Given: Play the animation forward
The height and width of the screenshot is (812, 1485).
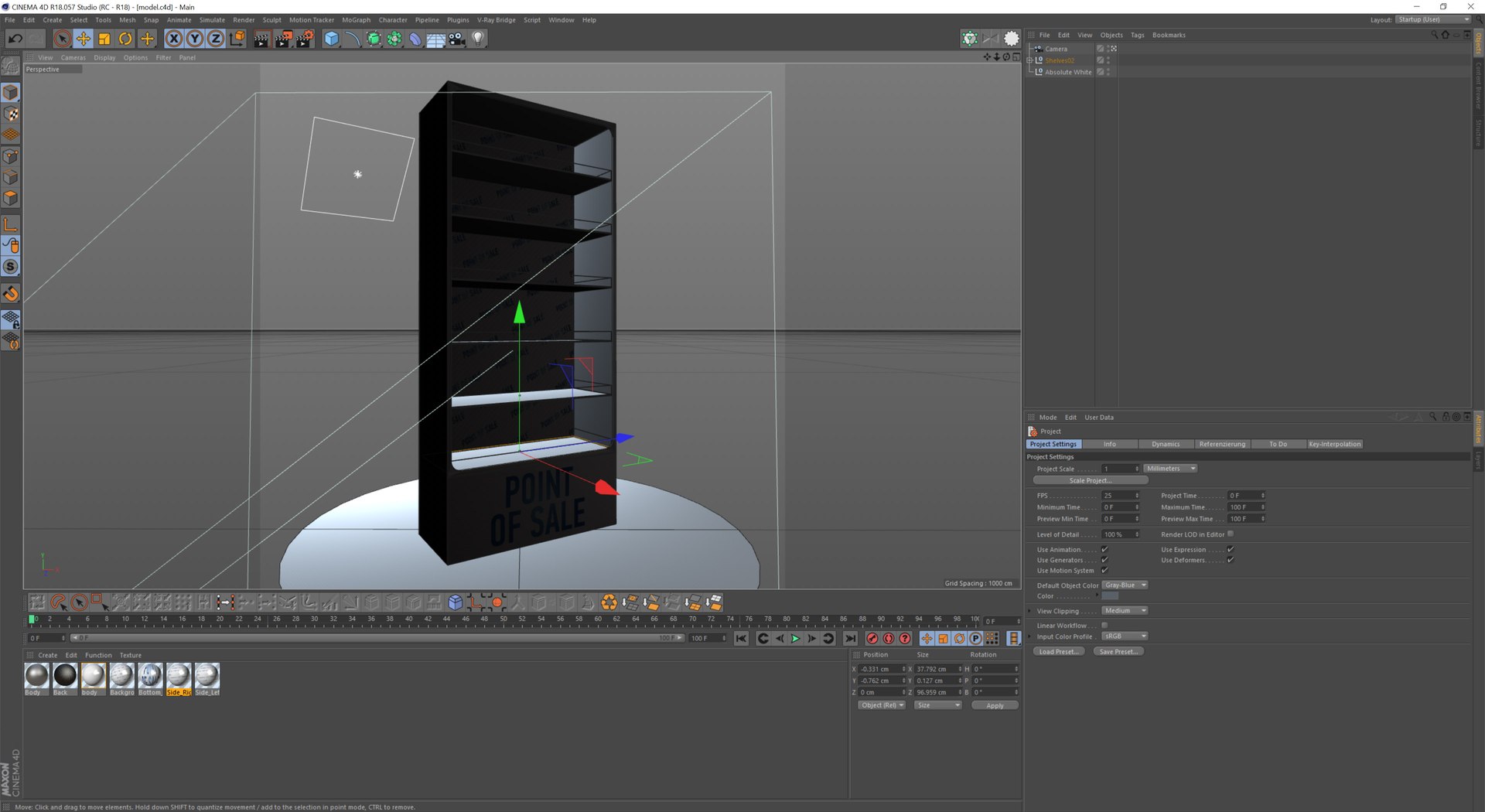Looking at the screenshot, I should 795,639.
